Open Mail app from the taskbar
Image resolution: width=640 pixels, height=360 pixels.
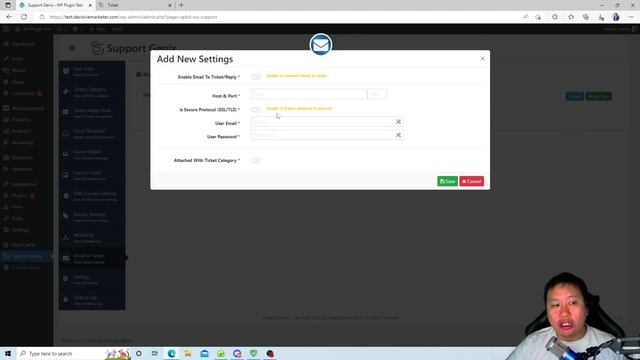204,353
